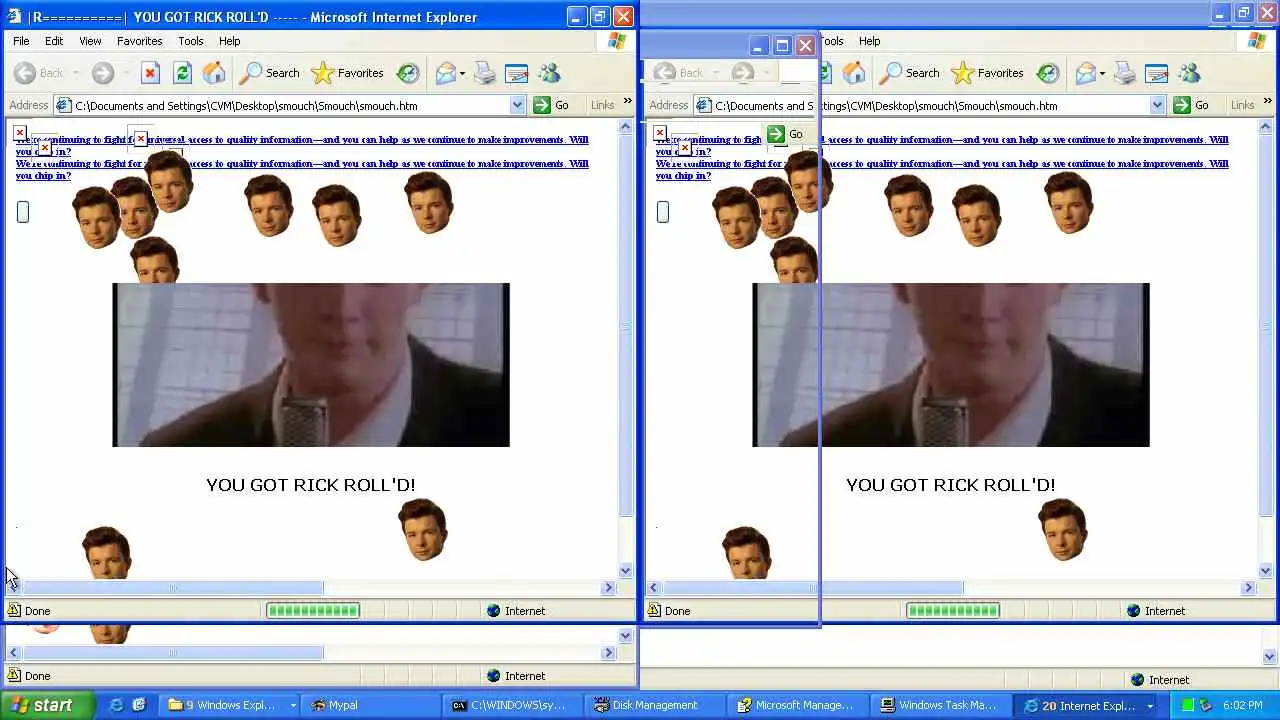Click Links label in left window toolbar
The width and height of the screenshot is (1280, 720).
pos(603,105)
